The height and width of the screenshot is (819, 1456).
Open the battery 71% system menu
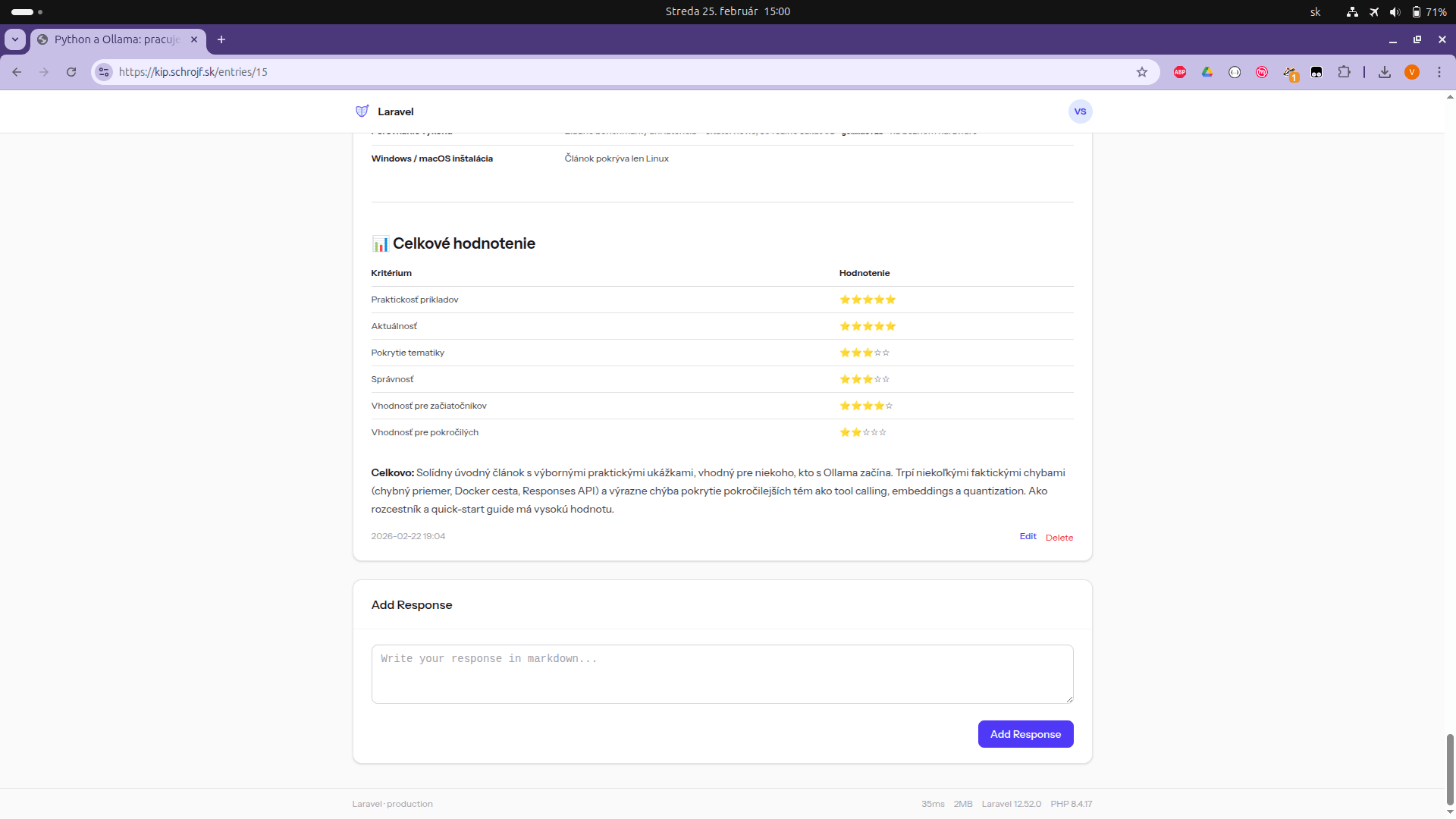[1429, 11]
